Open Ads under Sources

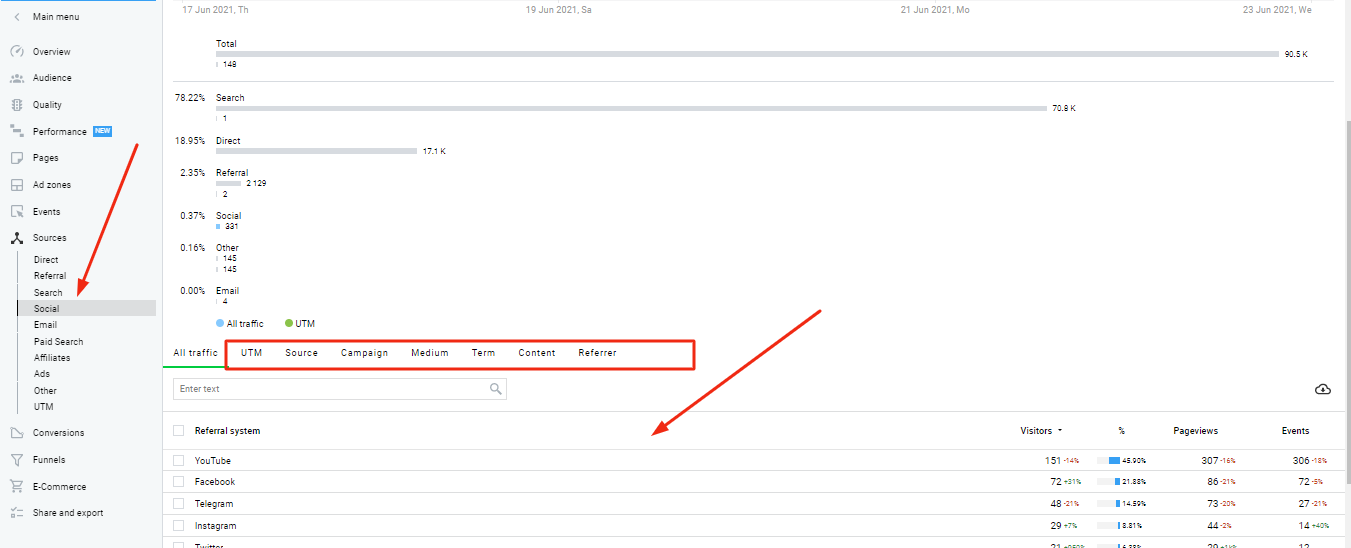(42, 374)
